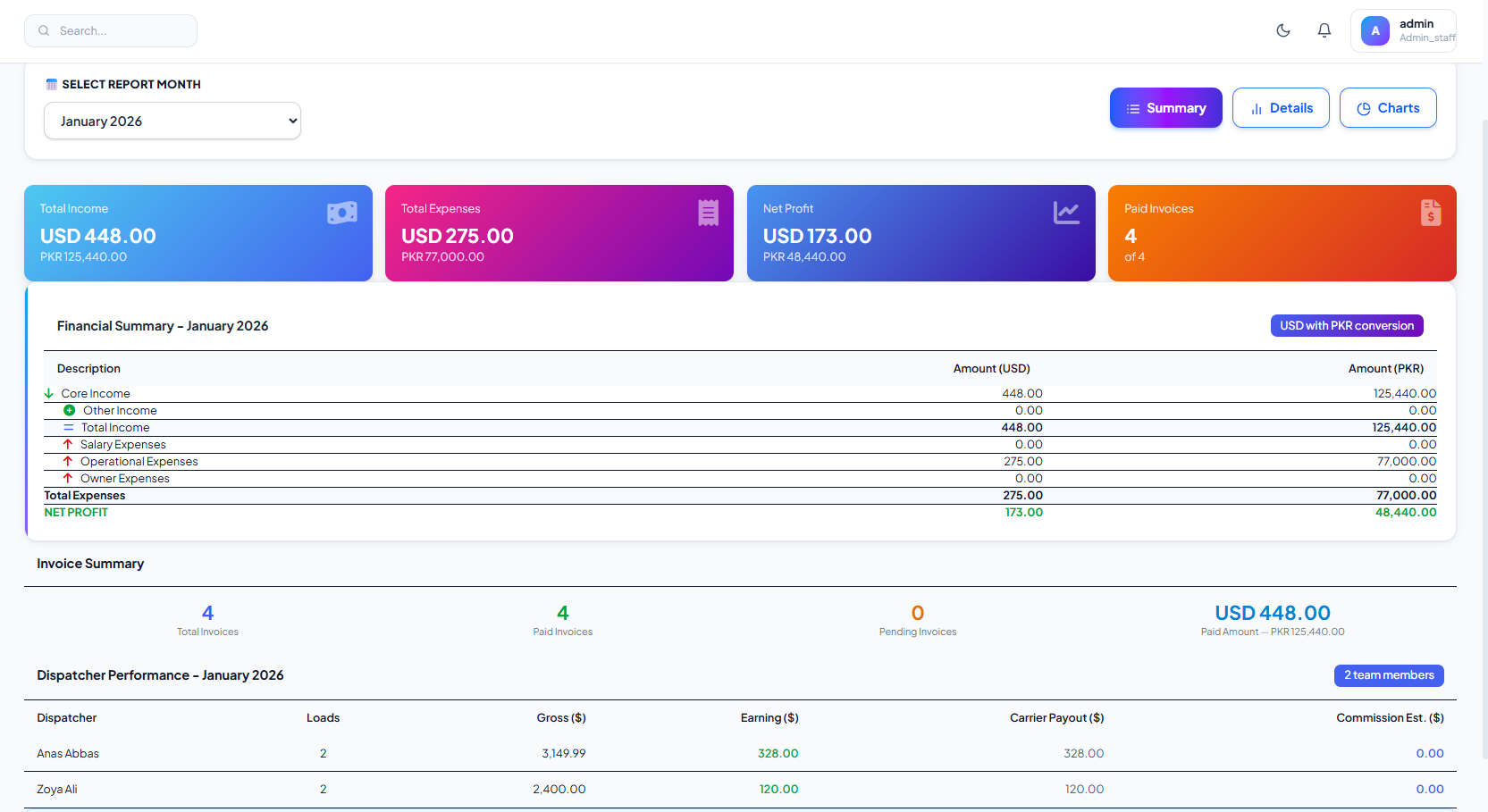Toggle dark mode with the moon icon
This screenshot has width=1488, height=812.
click(1283, 30)
